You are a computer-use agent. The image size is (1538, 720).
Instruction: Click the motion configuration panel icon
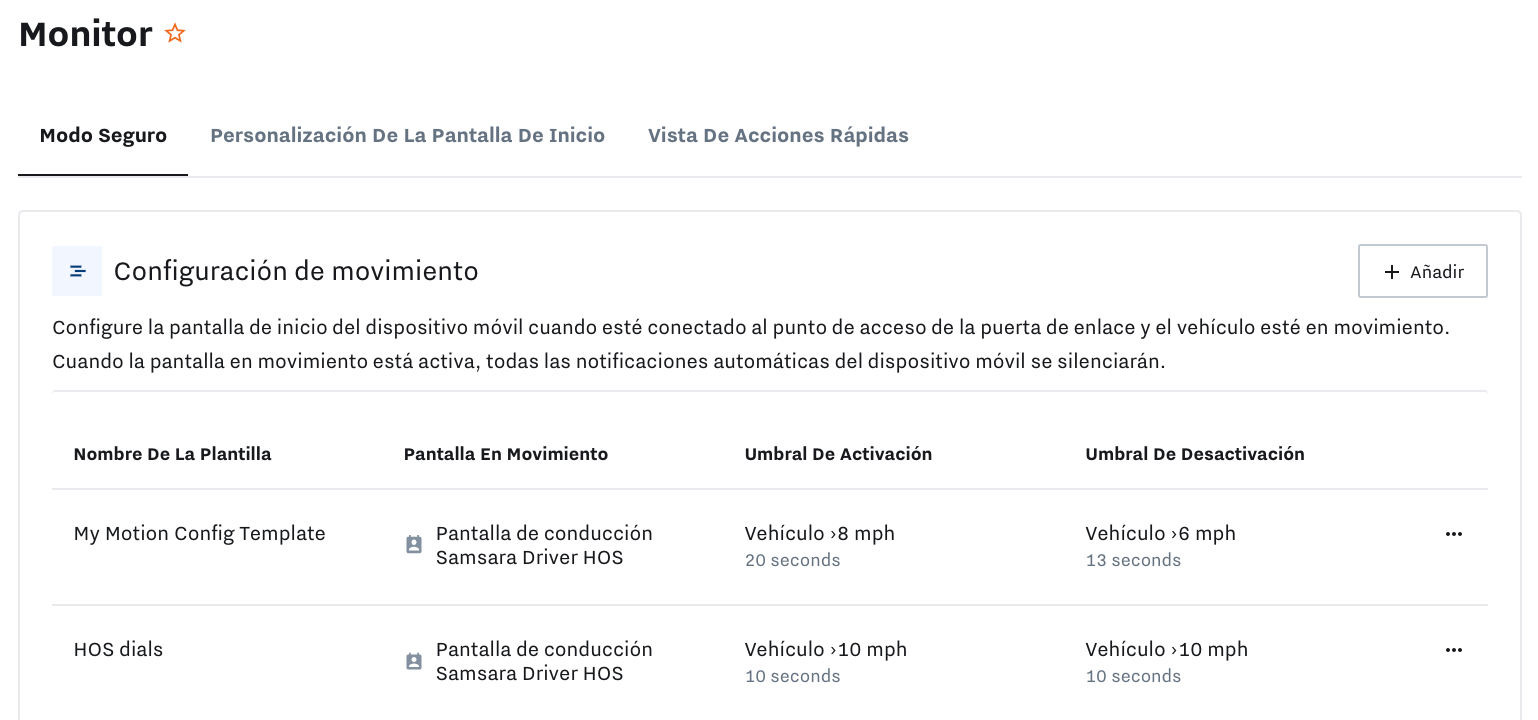pyautogui.click(x=77, y=270)
